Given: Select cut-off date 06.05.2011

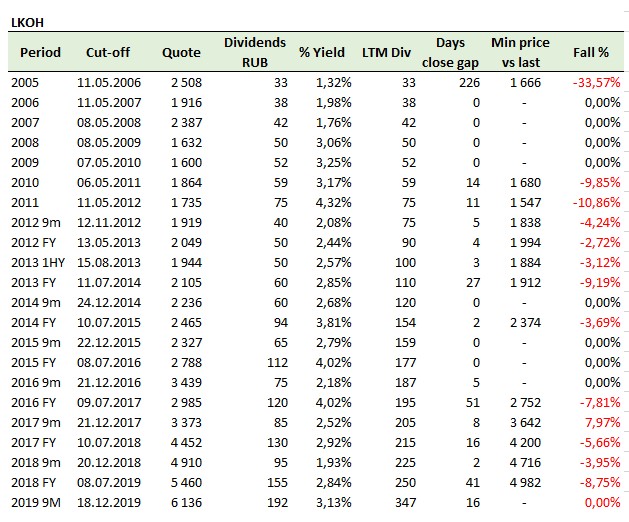Looking at the screenshot, I should [109, 183].
